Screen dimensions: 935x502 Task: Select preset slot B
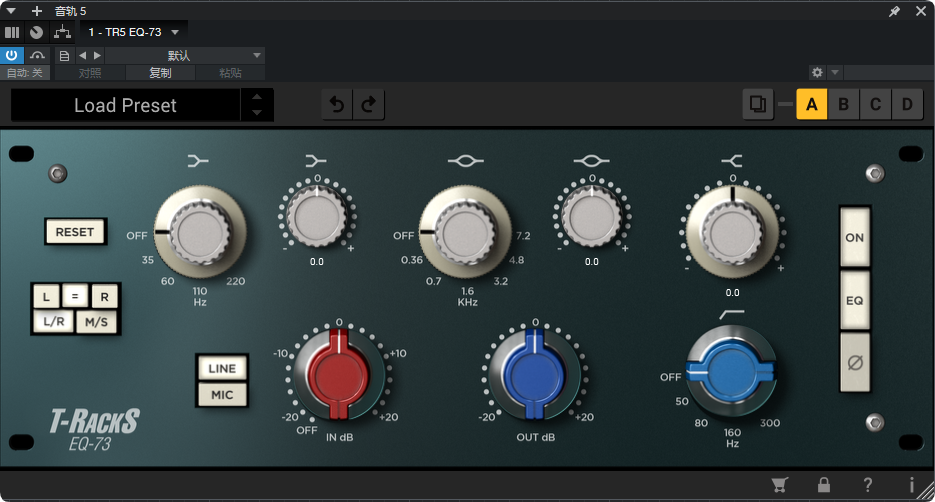point(843,104)
